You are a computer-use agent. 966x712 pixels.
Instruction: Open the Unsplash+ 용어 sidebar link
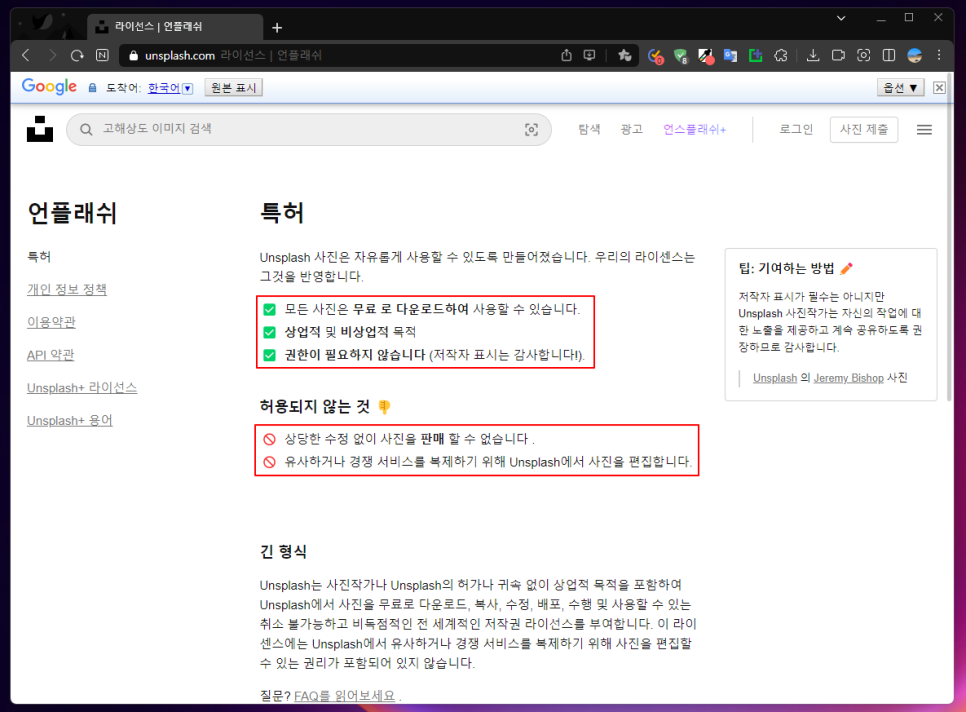point(70,421)
